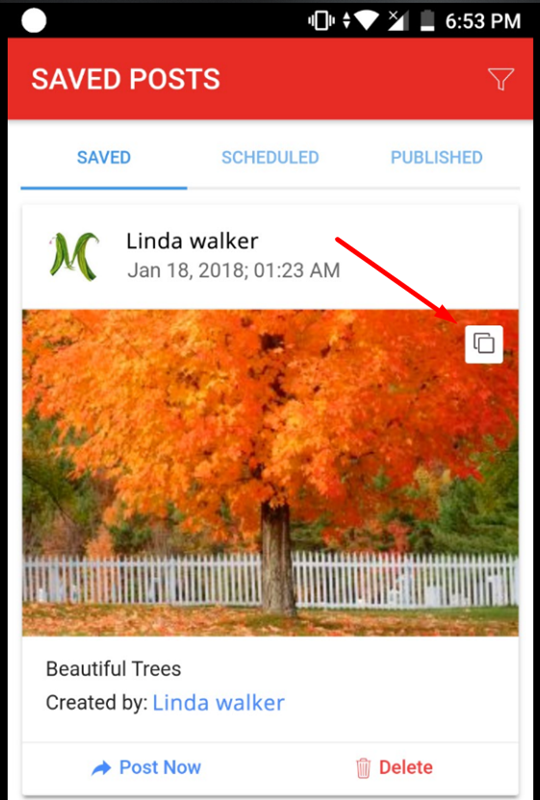540x800 pixels.
Task: Tap the Beautiful Trees caption
Action: coord(113,668)
